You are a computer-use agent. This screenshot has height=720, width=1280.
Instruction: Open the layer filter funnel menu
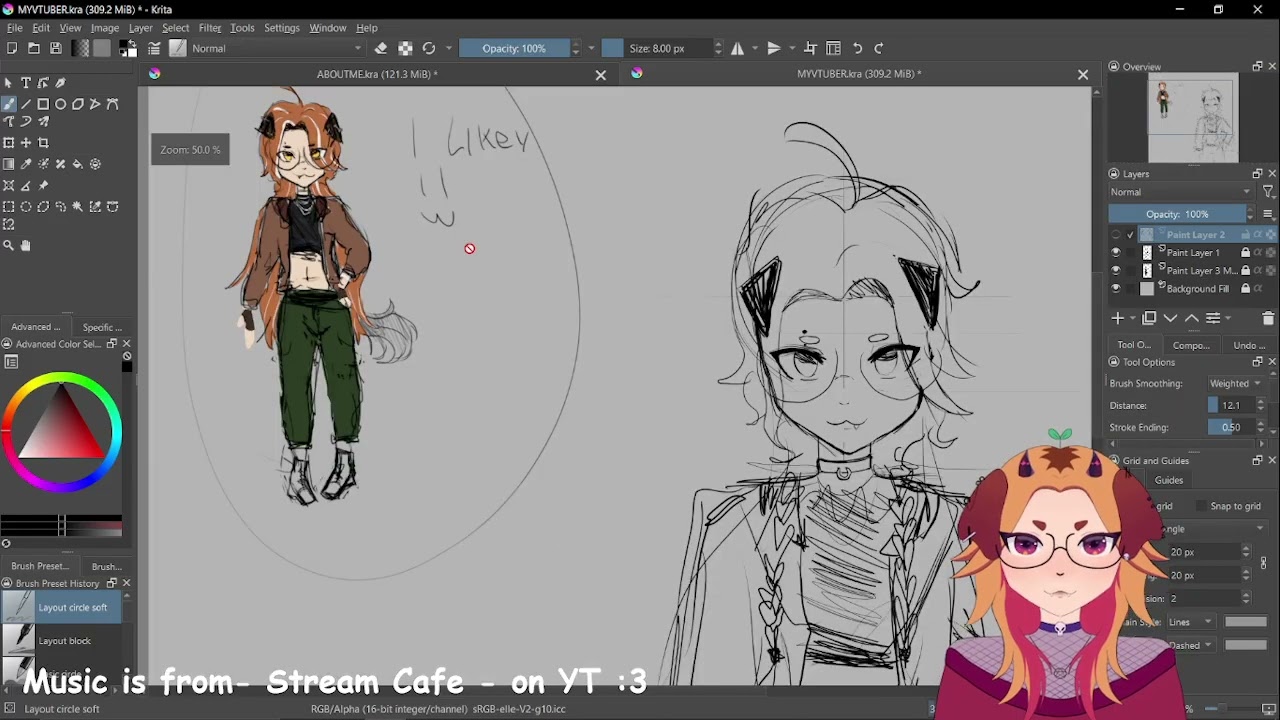[1268, 192]
